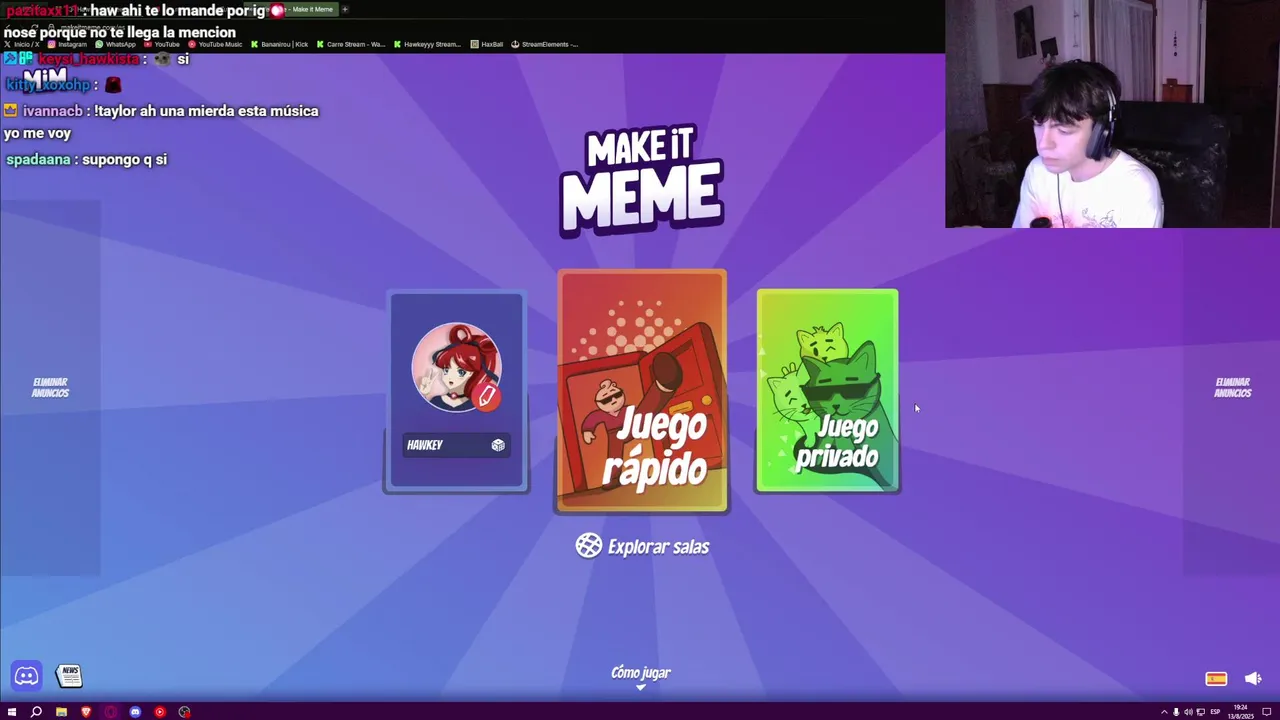Open the Windows notification center
The width and height of the screenshot is (1280, 720).
pos(1265,712)
